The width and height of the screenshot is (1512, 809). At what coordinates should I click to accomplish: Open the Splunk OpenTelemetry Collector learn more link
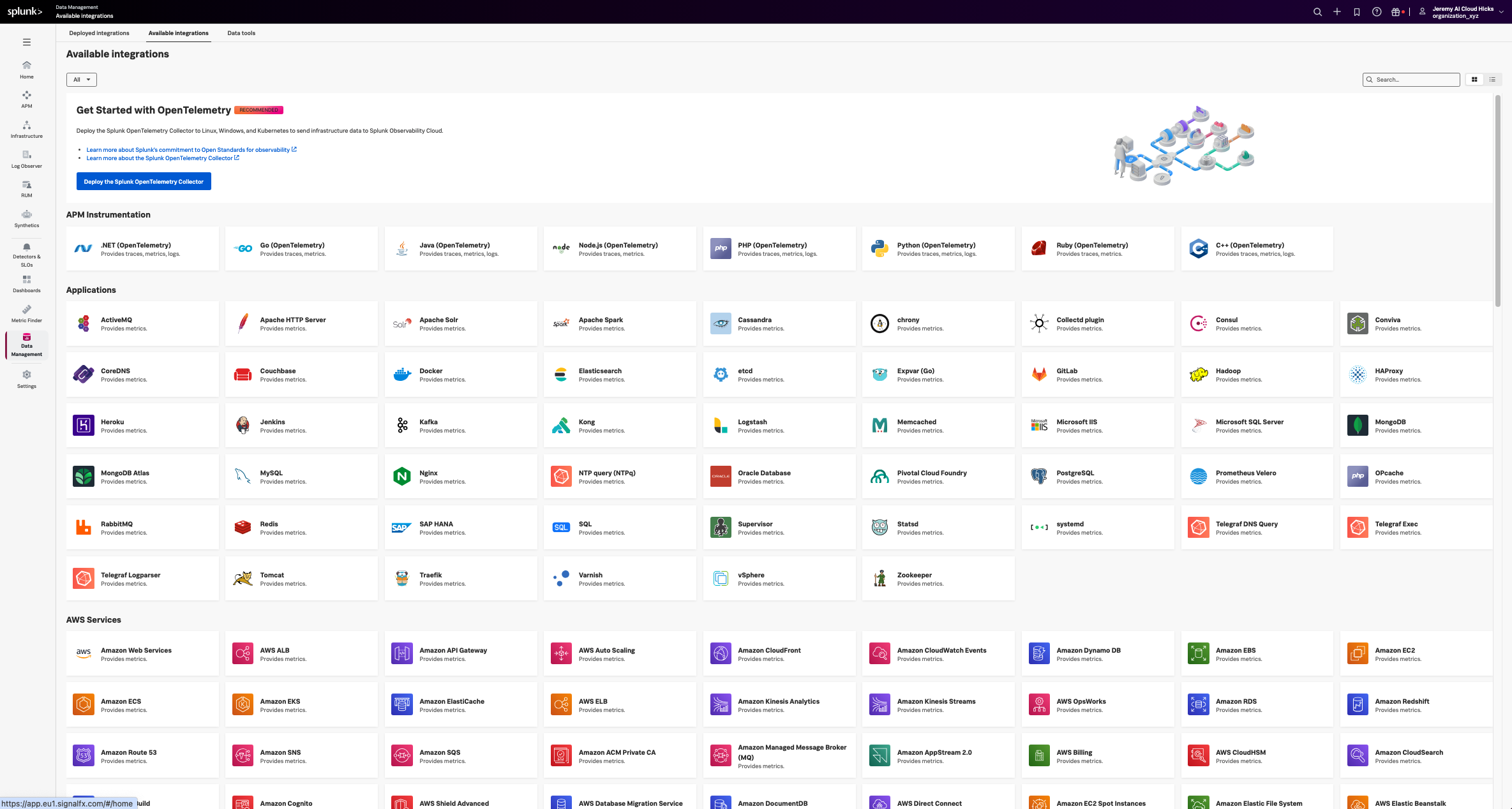[162, 158]
